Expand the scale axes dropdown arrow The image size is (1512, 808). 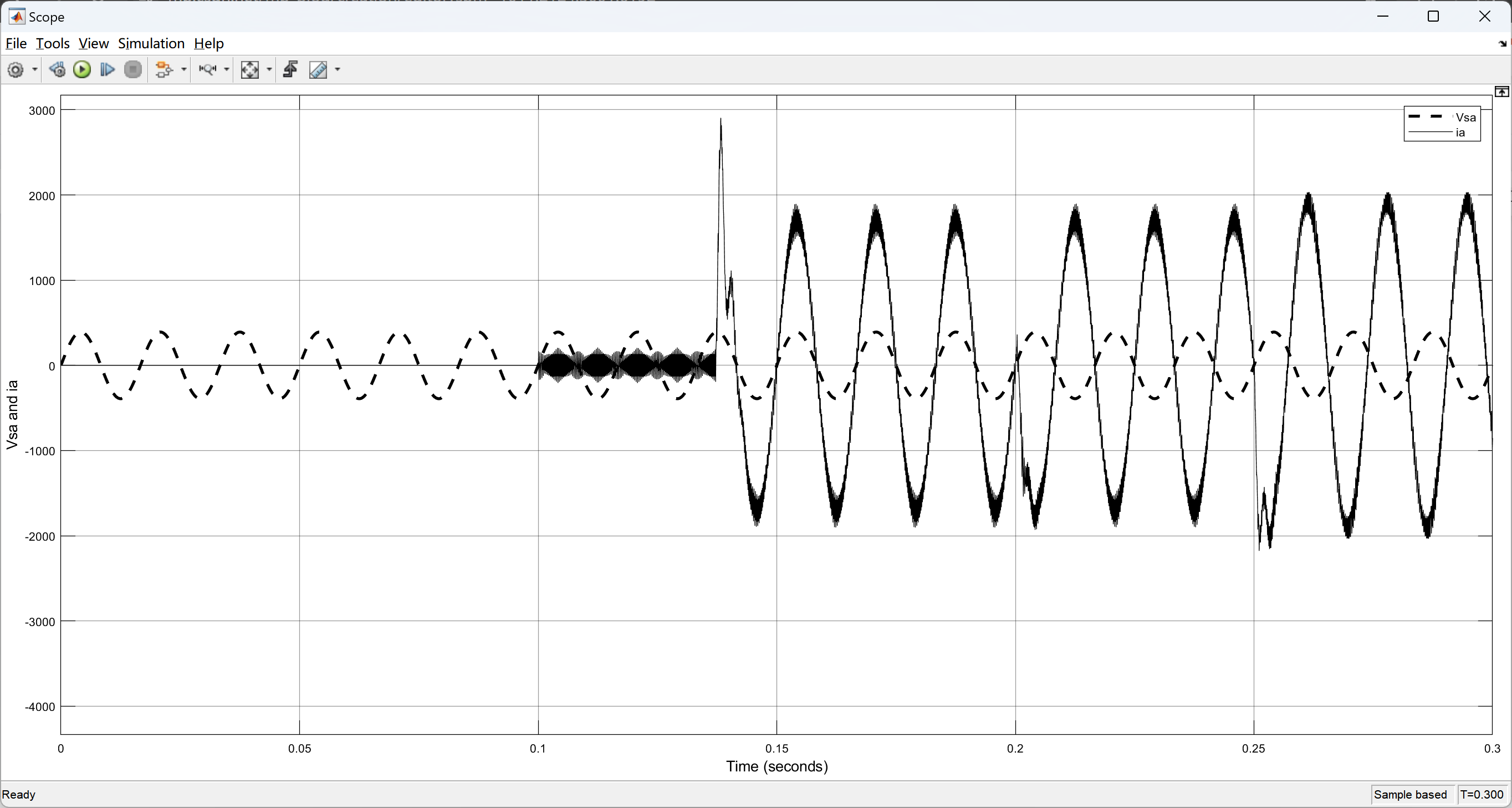[x=269, y=70]
